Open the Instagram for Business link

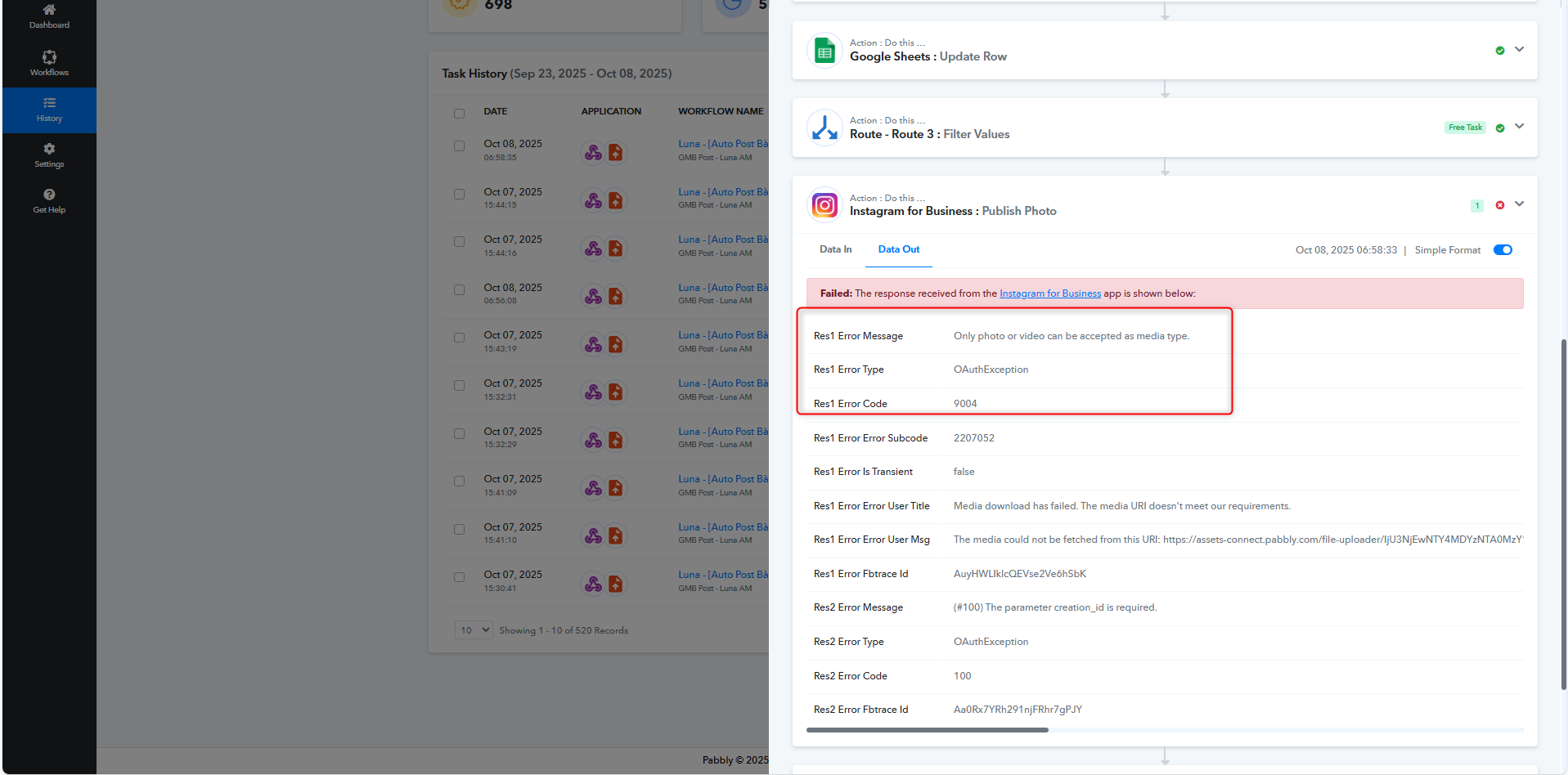tap(1049, 293)
